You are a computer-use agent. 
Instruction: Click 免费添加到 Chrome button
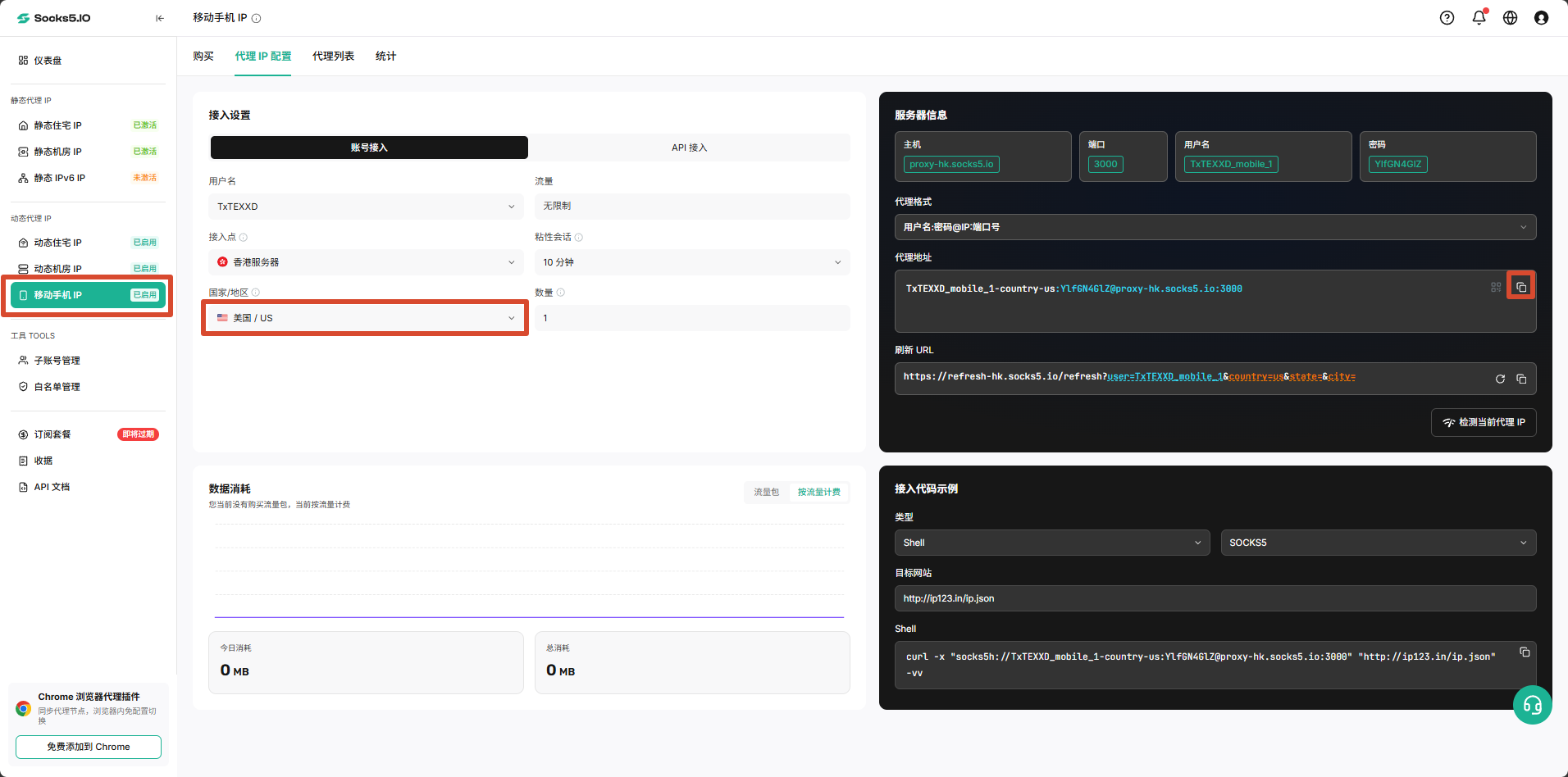click(x=89, y=747)
